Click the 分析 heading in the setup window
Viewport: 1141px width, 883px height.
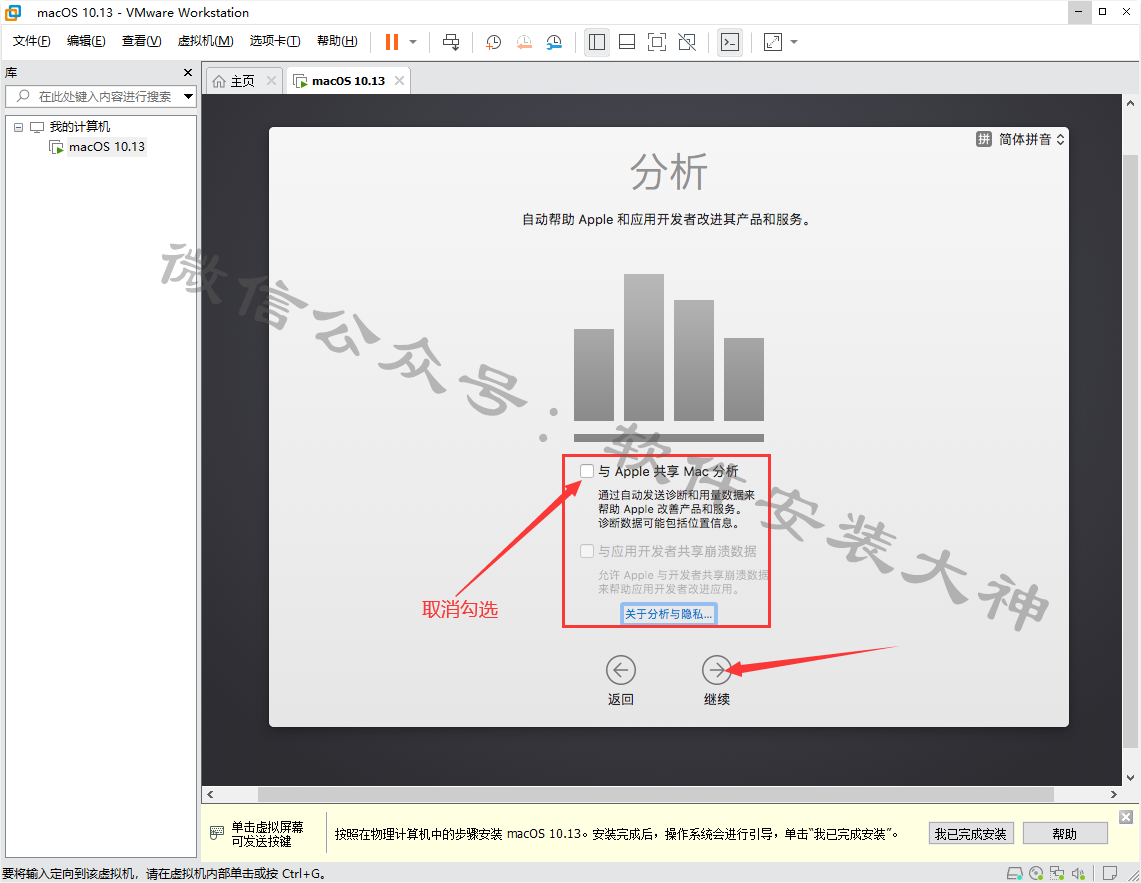point(669,173)
